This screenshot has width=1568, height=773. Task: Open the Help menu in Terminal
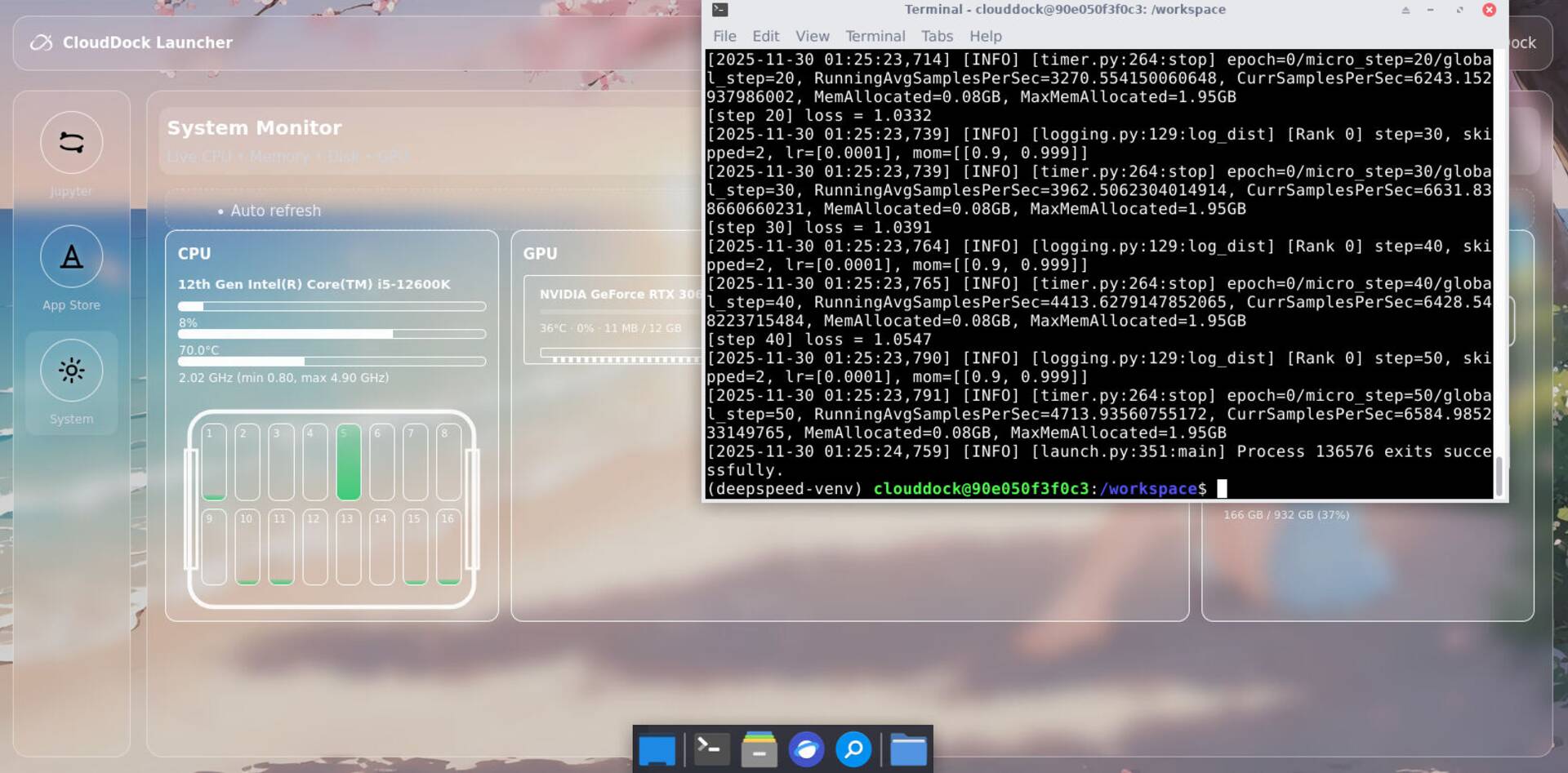985,36
